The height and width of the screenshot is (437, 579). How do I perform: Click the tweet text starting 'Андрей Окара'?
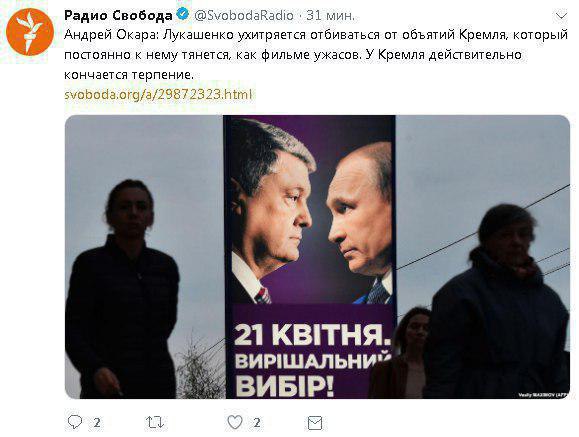316,55
